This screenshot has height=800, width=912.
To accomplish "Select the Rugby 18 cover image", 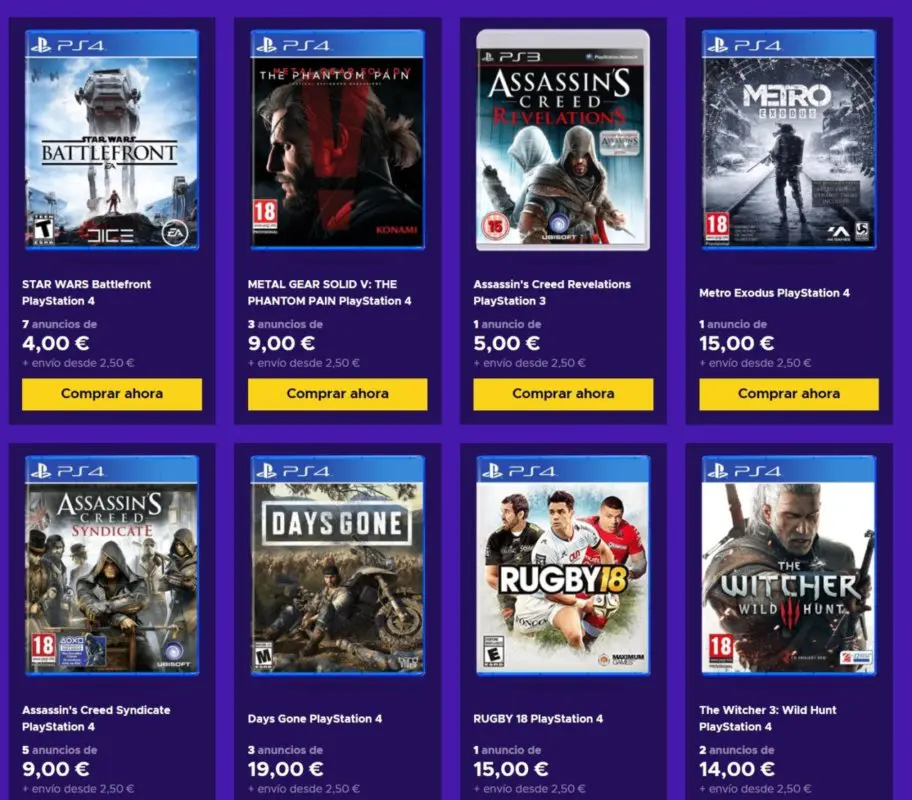I will 562,566.
